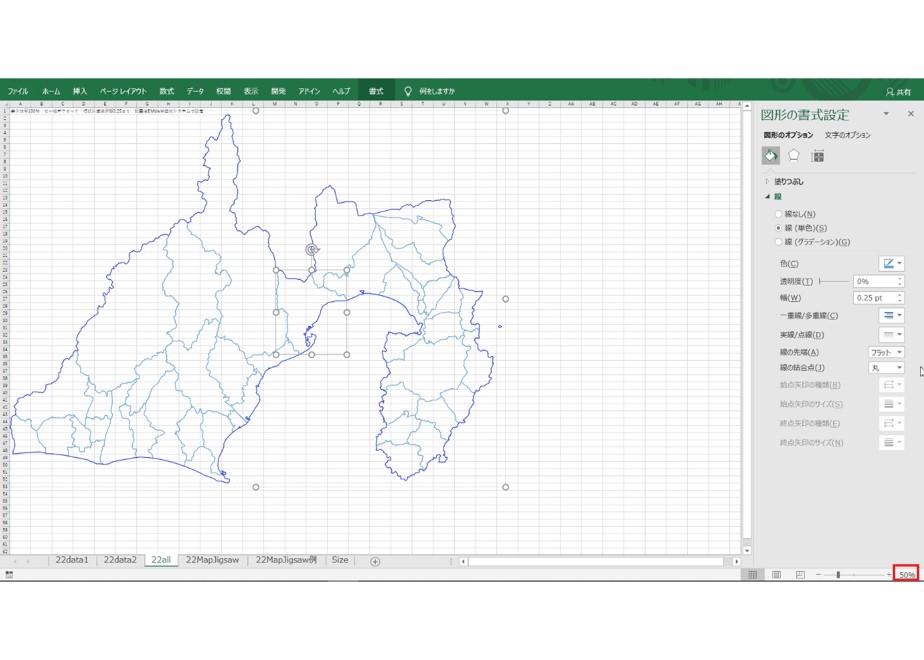Open the 線の結合点(J) dropdown
The image size is (924, 660).
coord(886,368)
